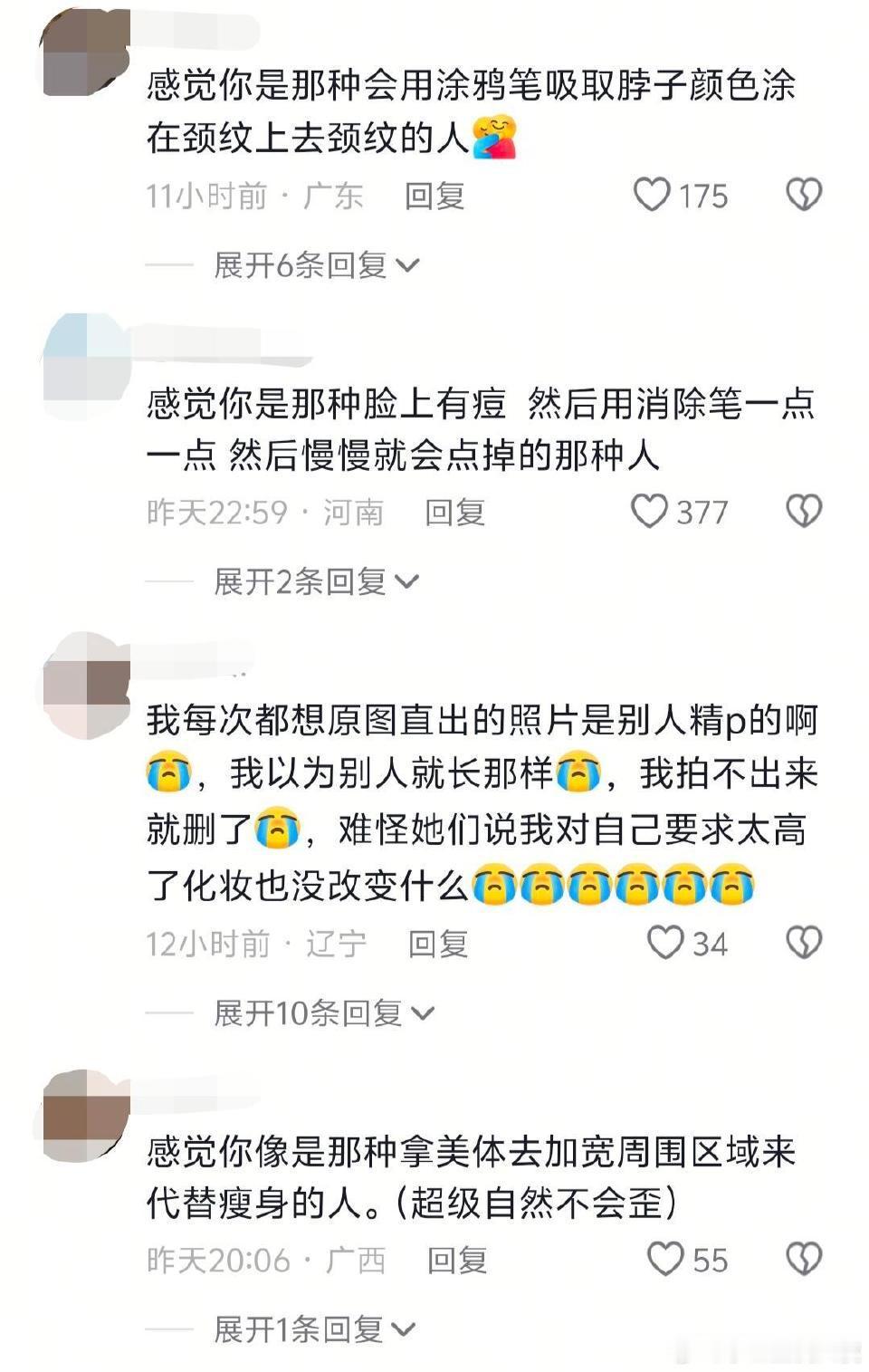Dislike the Guangdong comment with broken heart
The width and height of the screenshot is (869, 1372).
point(803,195)
